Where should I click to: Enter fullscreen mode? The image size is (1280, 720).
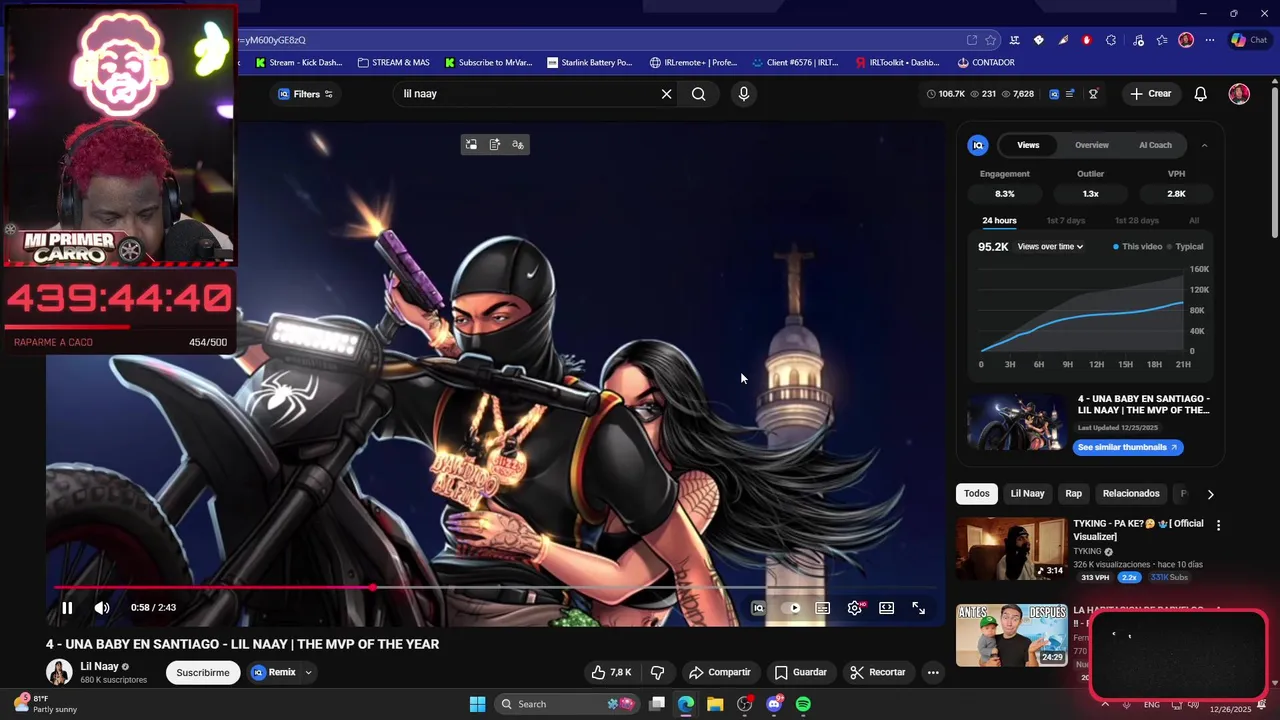point(918,608)
